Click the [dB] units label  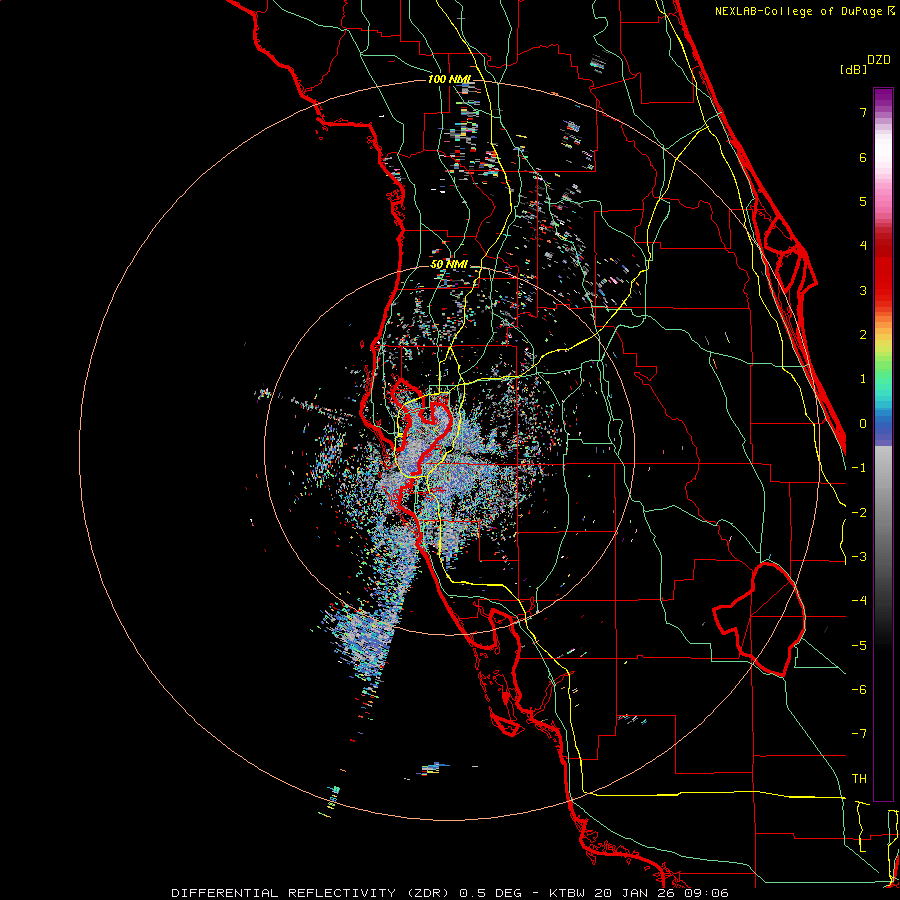click(x=853, y=69)
